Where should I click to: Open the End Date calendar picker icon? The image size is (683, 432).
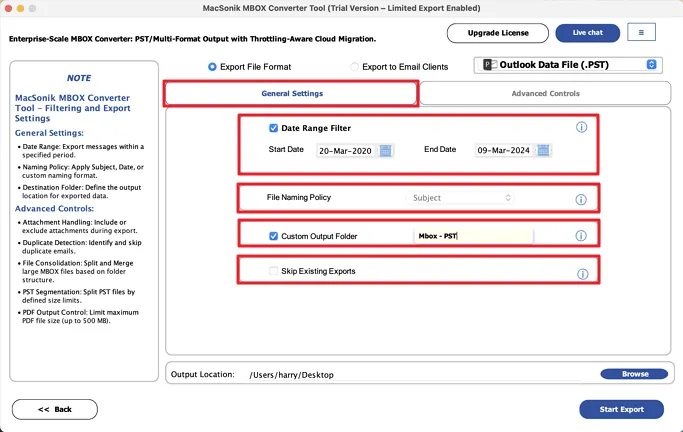pos(543,150)
